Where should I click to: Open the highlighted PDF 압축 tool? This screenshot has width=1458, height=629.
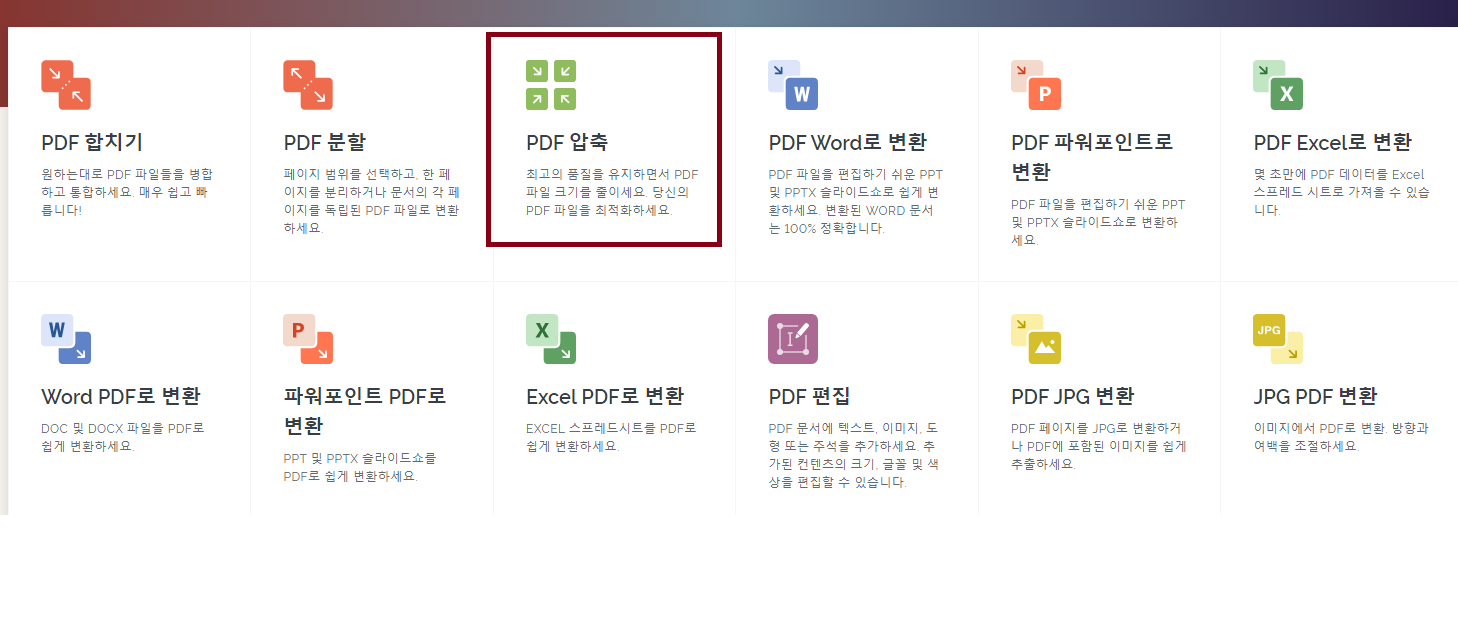(x=550, y=142)
